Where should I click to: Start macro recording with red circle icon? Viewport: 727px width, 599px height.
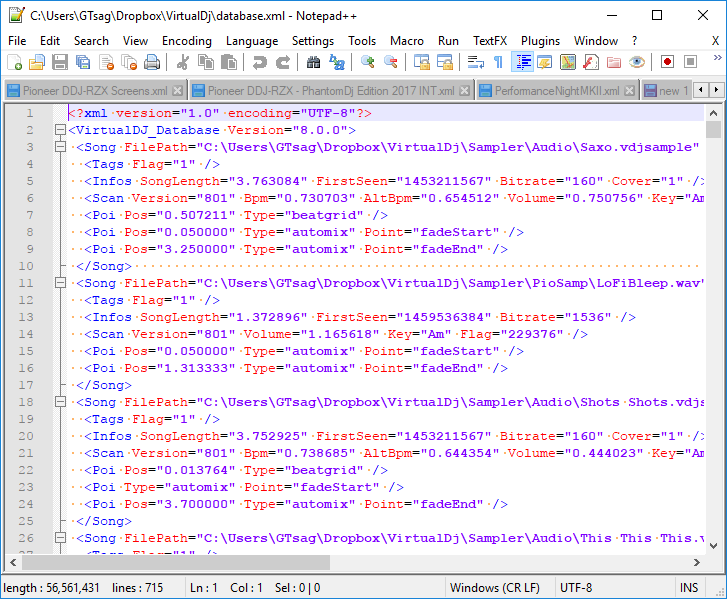667,62
